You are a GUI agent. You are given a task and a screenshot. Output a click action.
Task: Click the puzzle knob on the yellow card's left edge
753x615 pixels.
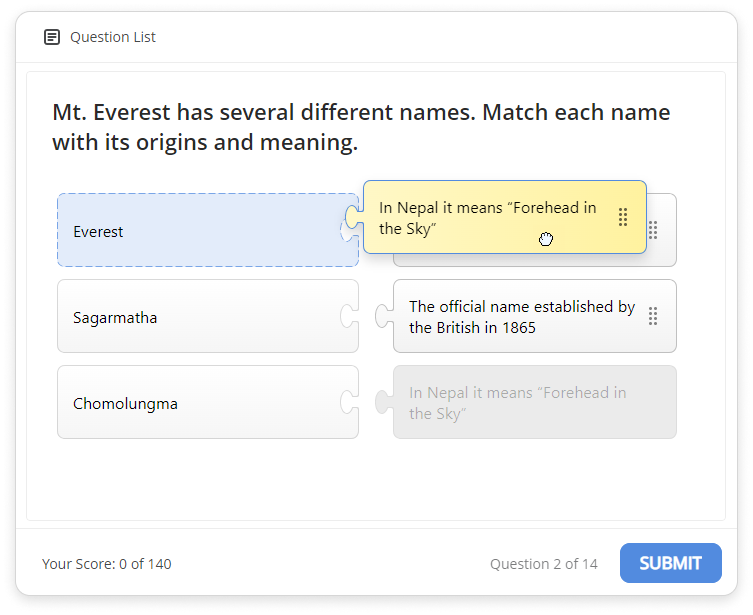point(352,216)
